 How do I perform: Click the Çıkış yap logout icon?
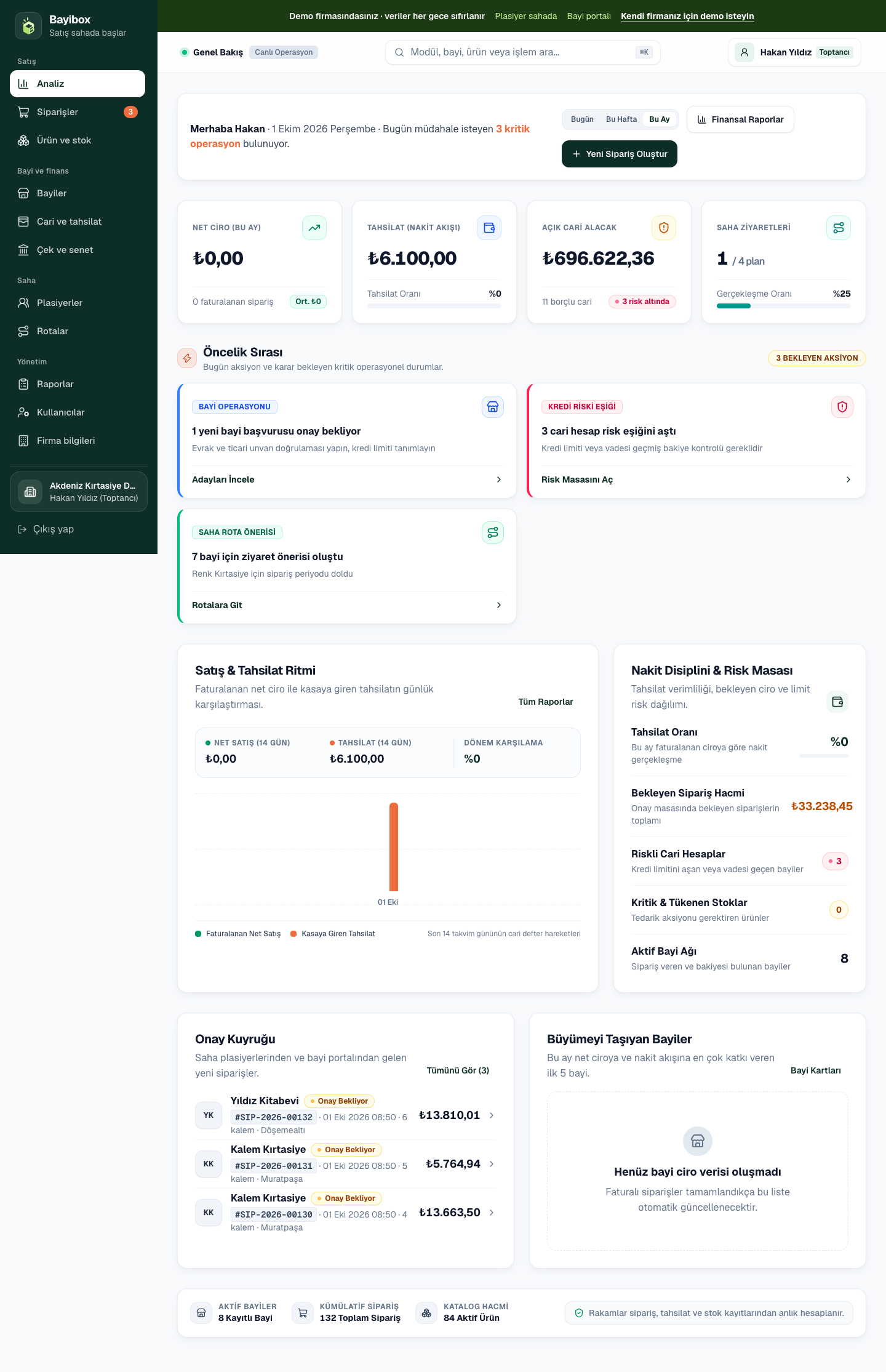point(22,529)
